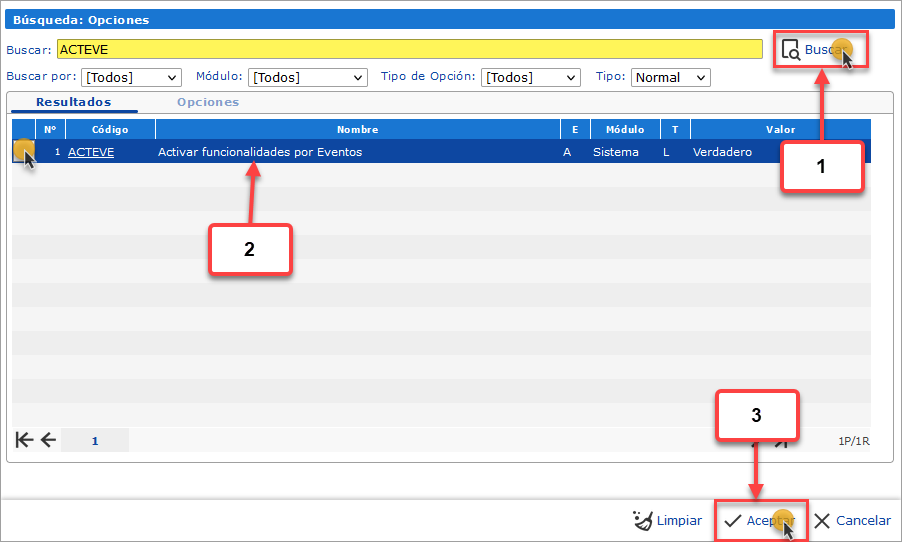Click the Cancelar X icon
Viewport: 902px width, 542px height.
(x=822, y=521)
